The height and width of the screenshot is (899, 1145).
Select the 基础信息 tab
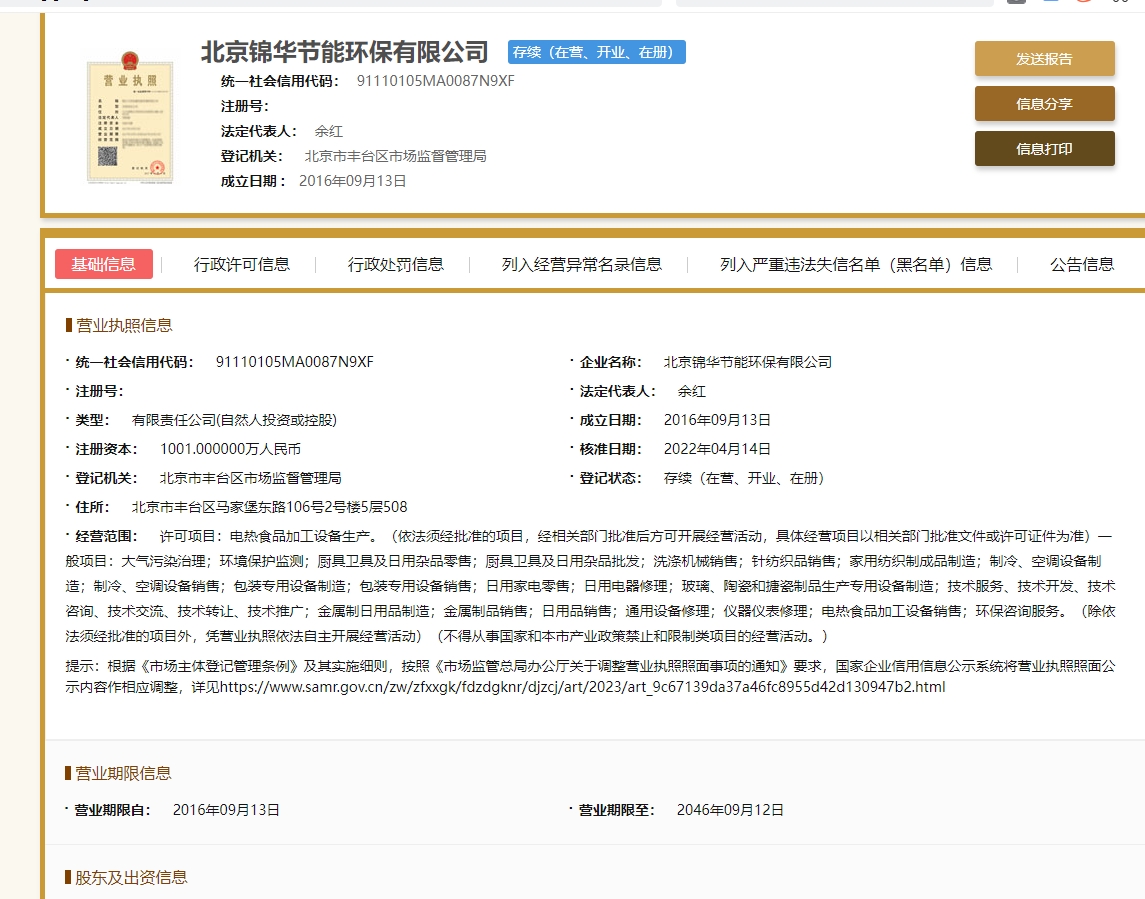[x=104, y=264]
